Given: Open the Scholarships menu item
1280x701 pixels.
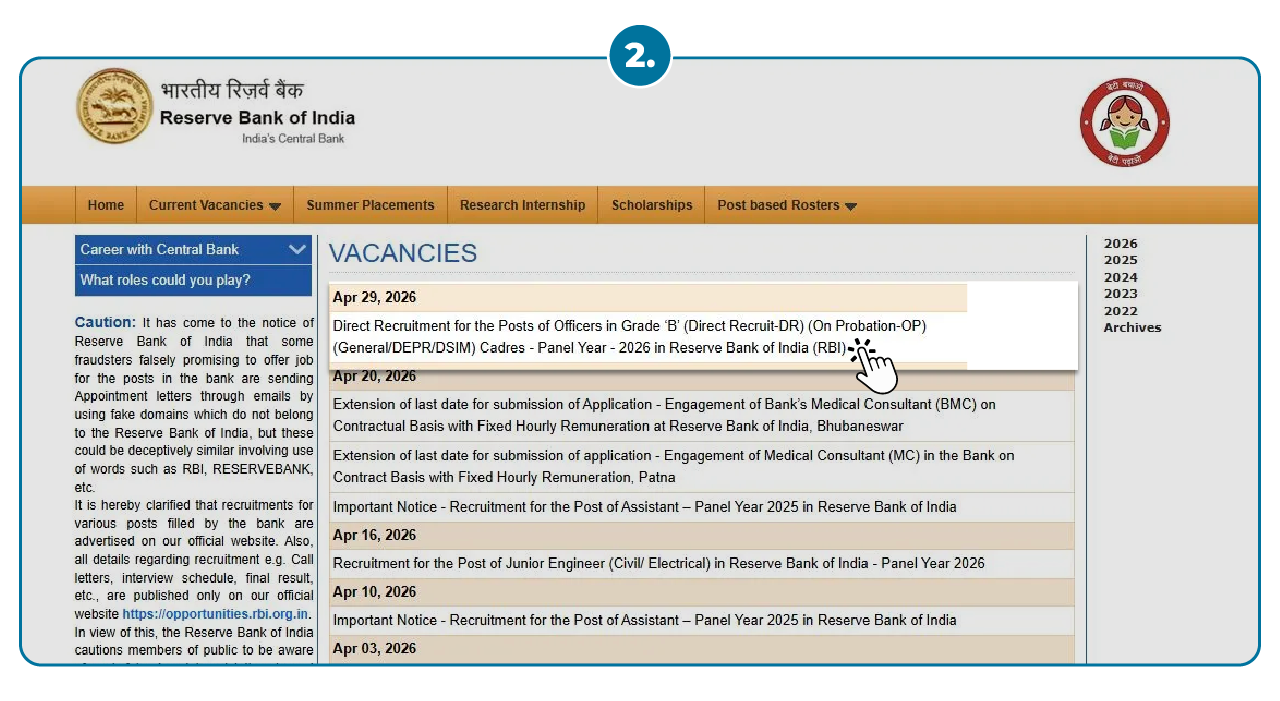Looking at the screenshot, I should [652, 205].
